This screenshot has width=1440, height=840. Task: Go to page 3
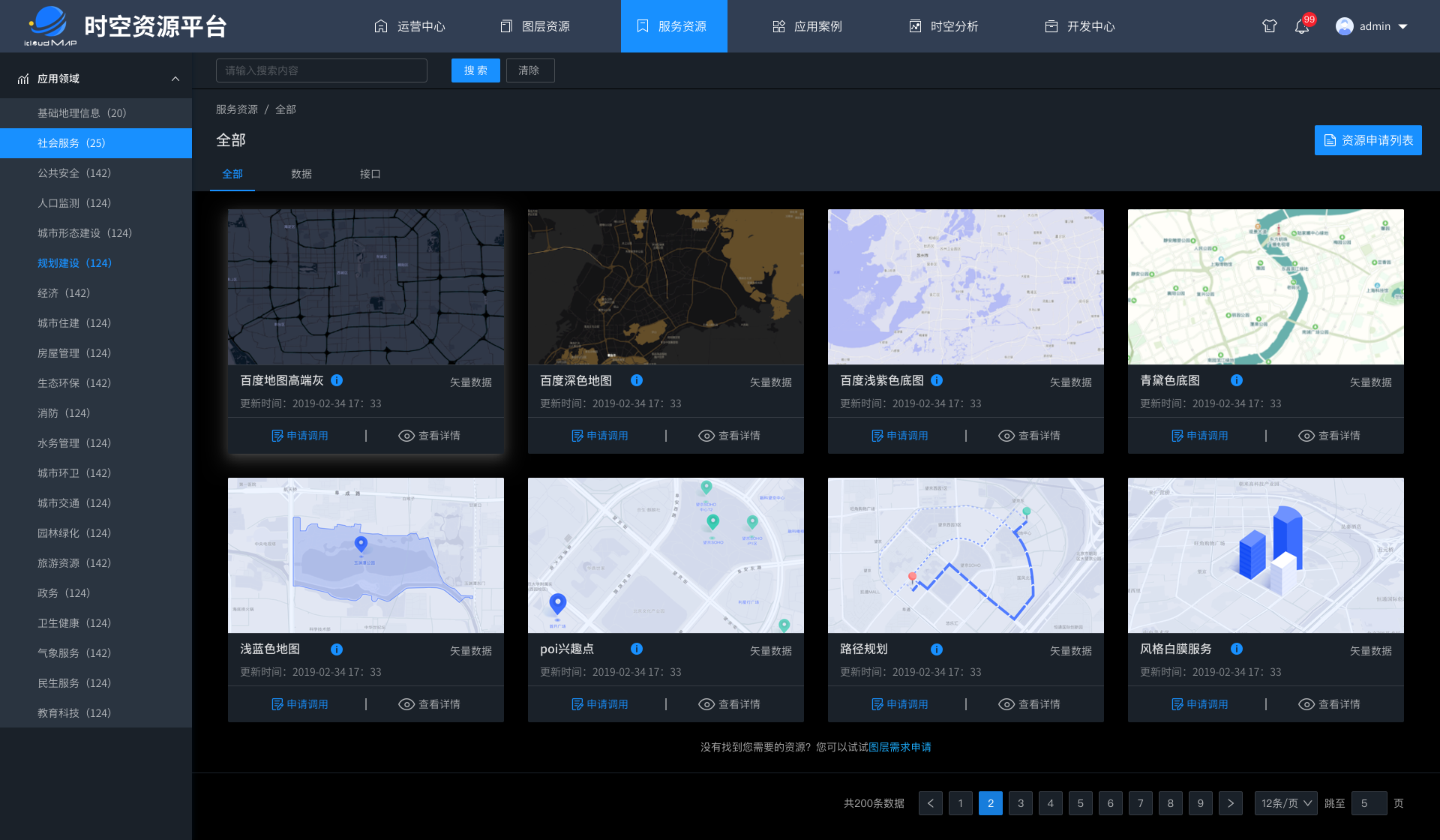pyautogui.click(x=1021, y=803)
